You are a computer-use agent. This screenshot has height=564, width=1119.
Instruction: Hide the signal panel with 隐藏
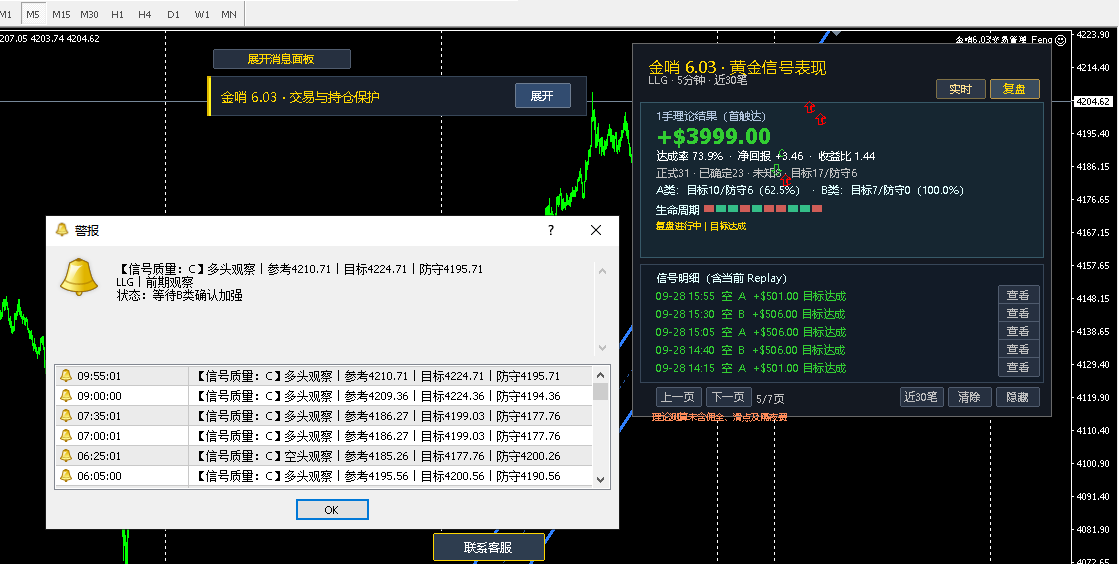[1017, 397]
